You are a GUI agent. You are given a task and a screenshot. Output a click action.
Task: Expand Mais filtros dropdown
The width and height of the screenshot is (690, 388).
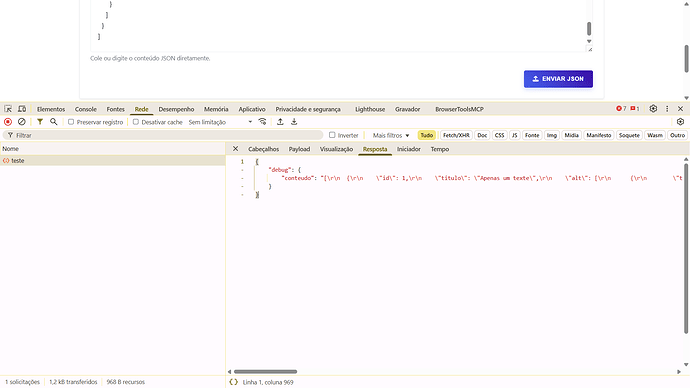click(x=391, y=135)
